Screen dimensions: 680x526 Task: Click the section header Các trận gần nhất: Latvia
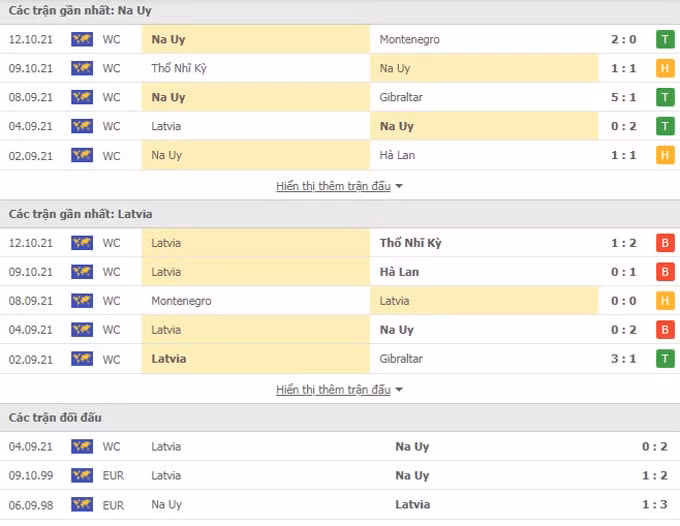340,214
